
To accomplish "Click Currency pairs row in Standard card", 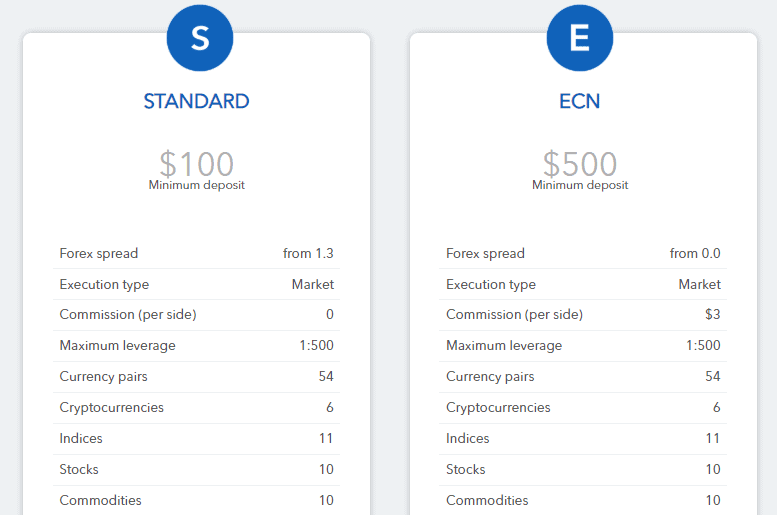I will coord(196,377).
